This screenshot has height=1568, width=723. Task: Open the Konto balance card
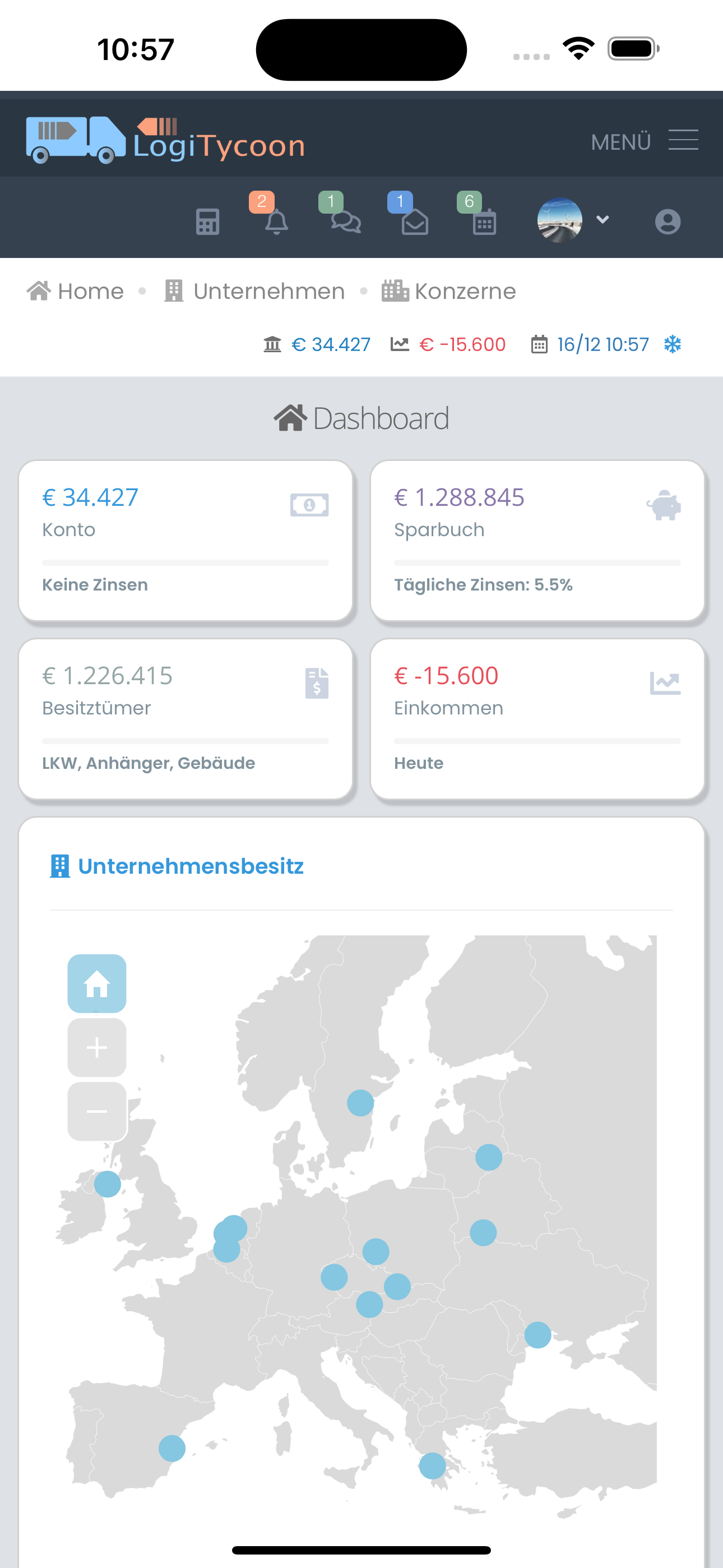pyautogui.click(x=186, y=541)
